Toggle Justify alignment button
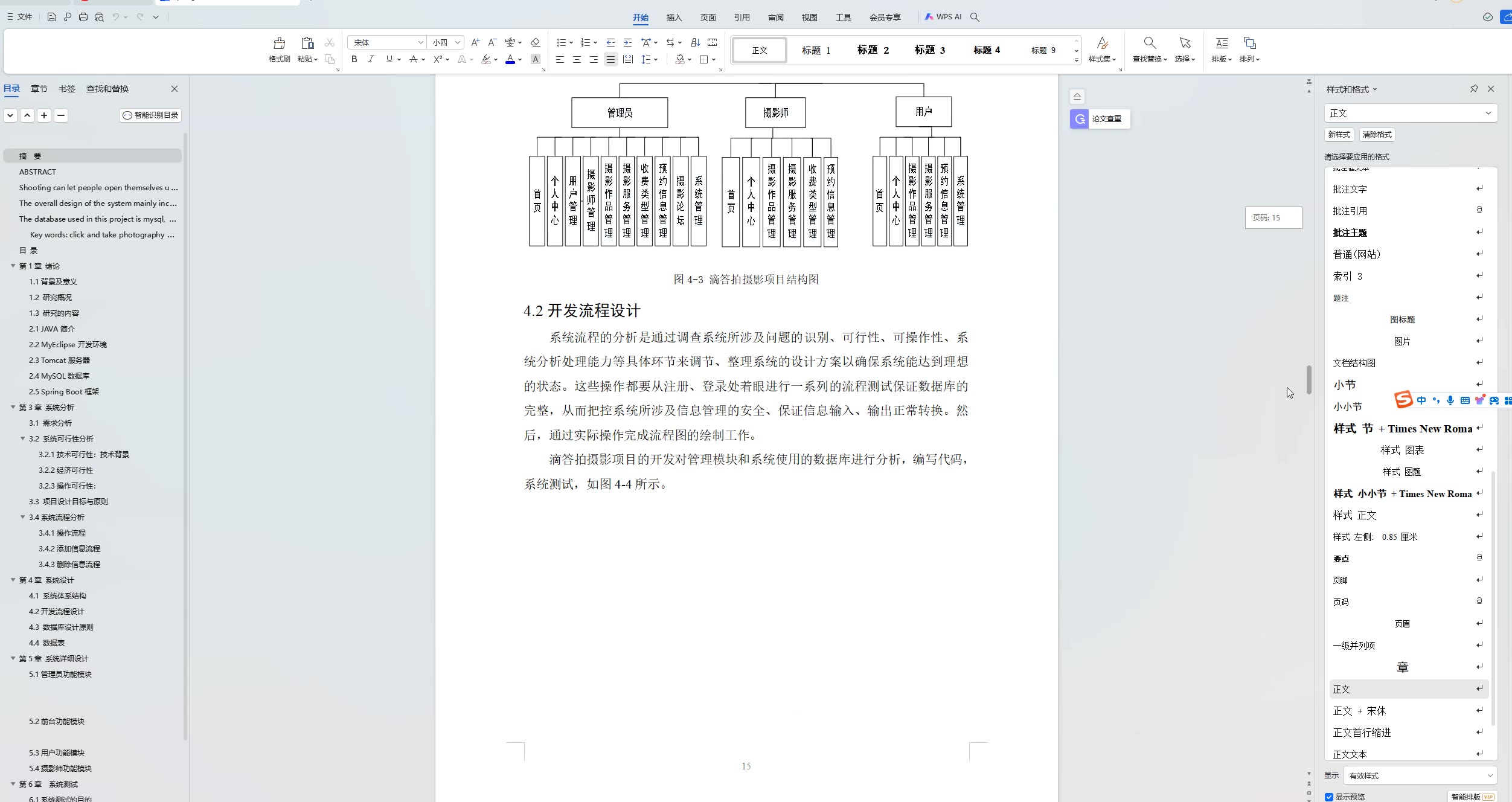Image resolution: width=1512 pixels, height=802 pixels. click(610, 59)
